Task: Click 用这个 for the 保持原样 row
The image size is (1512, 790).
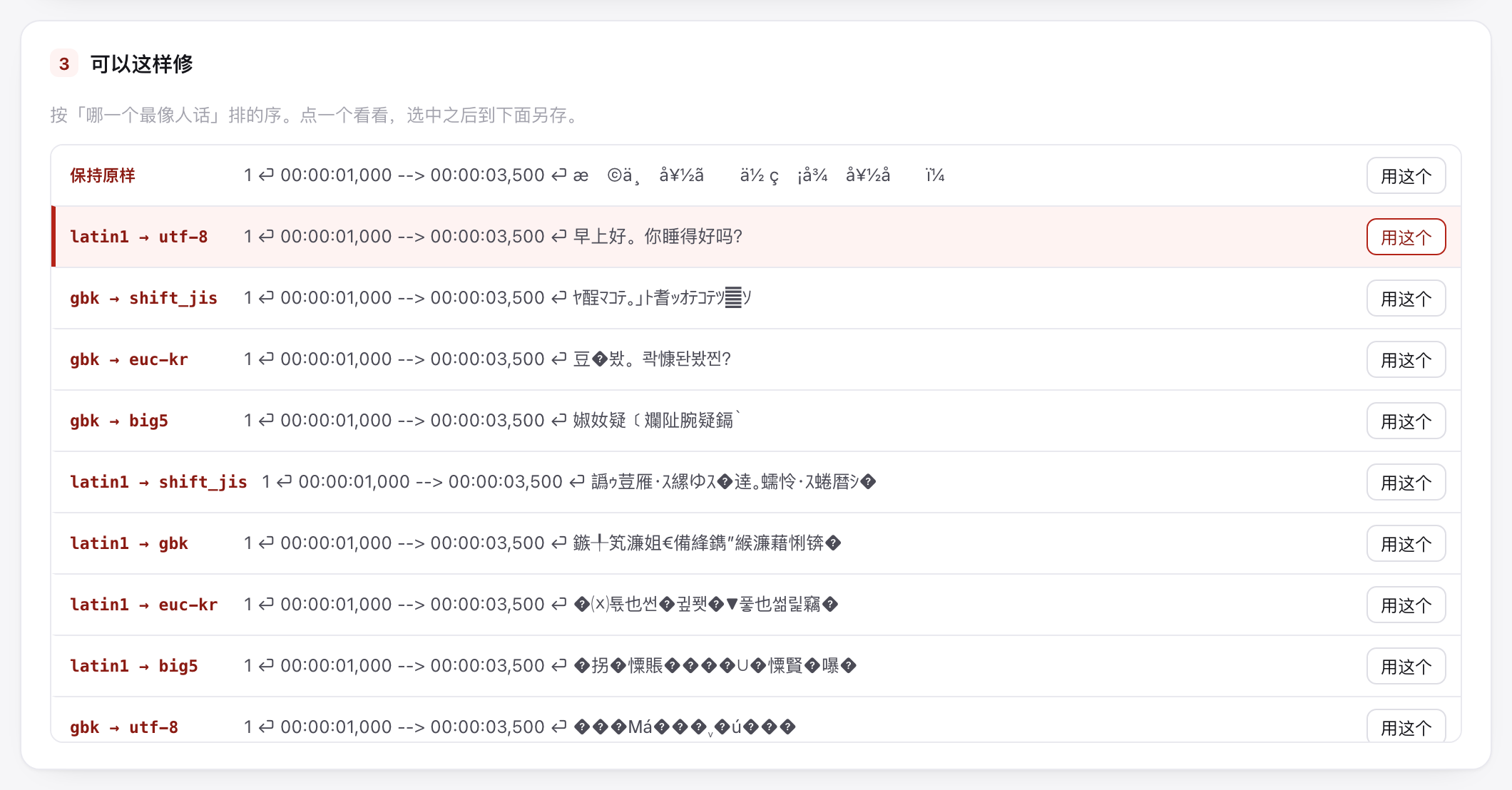Action: pos(1406,175)
